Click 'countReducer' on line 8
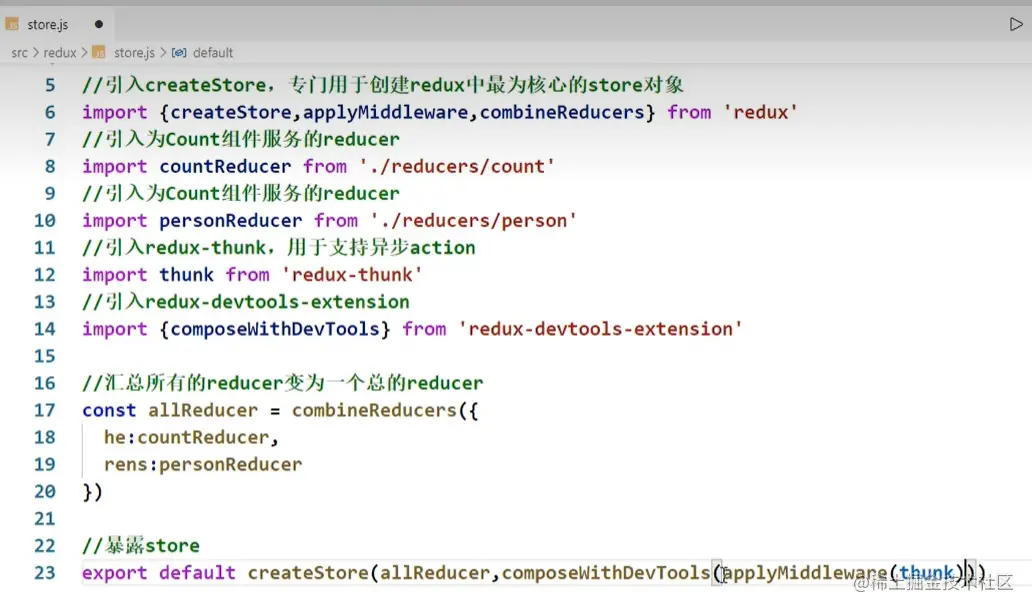This screenshot has height=611, width=1032. (225, 167)
